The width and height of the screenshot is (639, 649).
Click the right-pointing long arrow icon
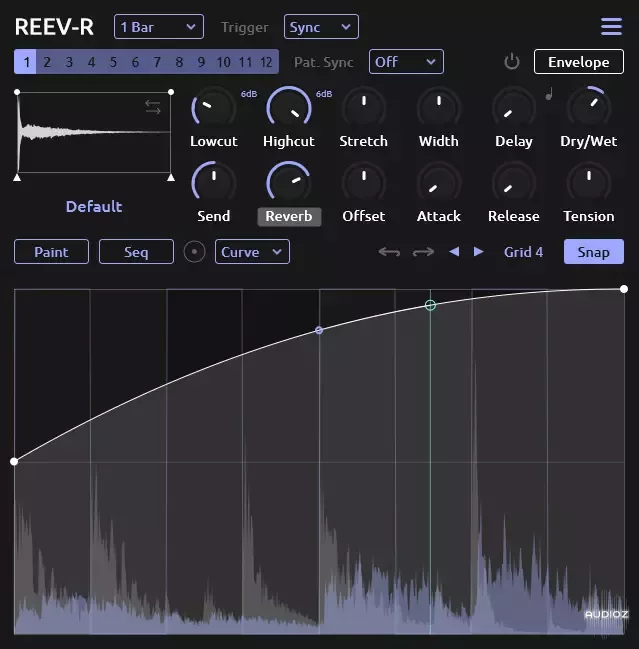coord(423,252)
